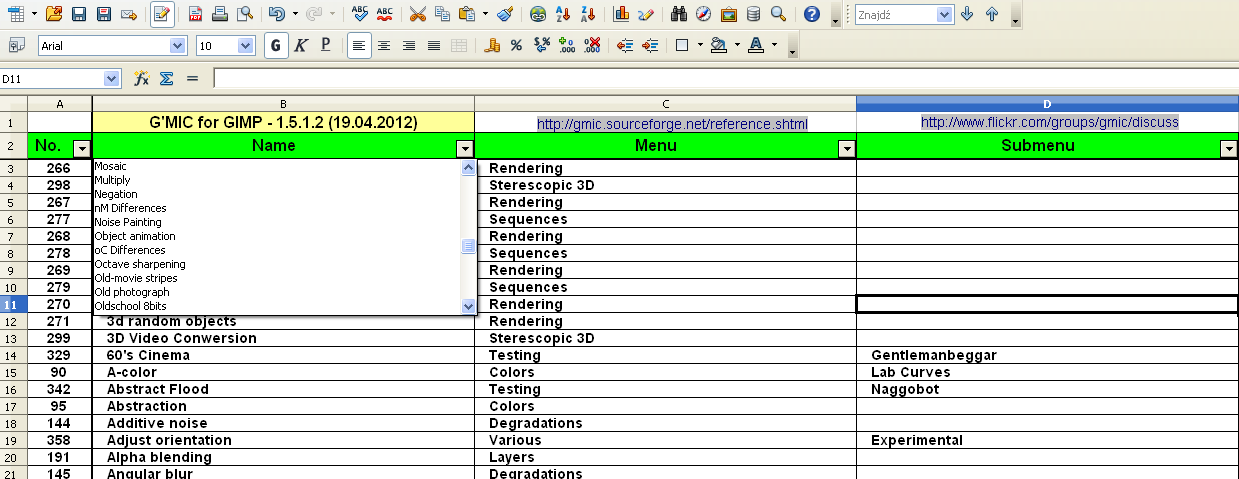
Task: Center cell text horizontally
Action: click(384, 45)
